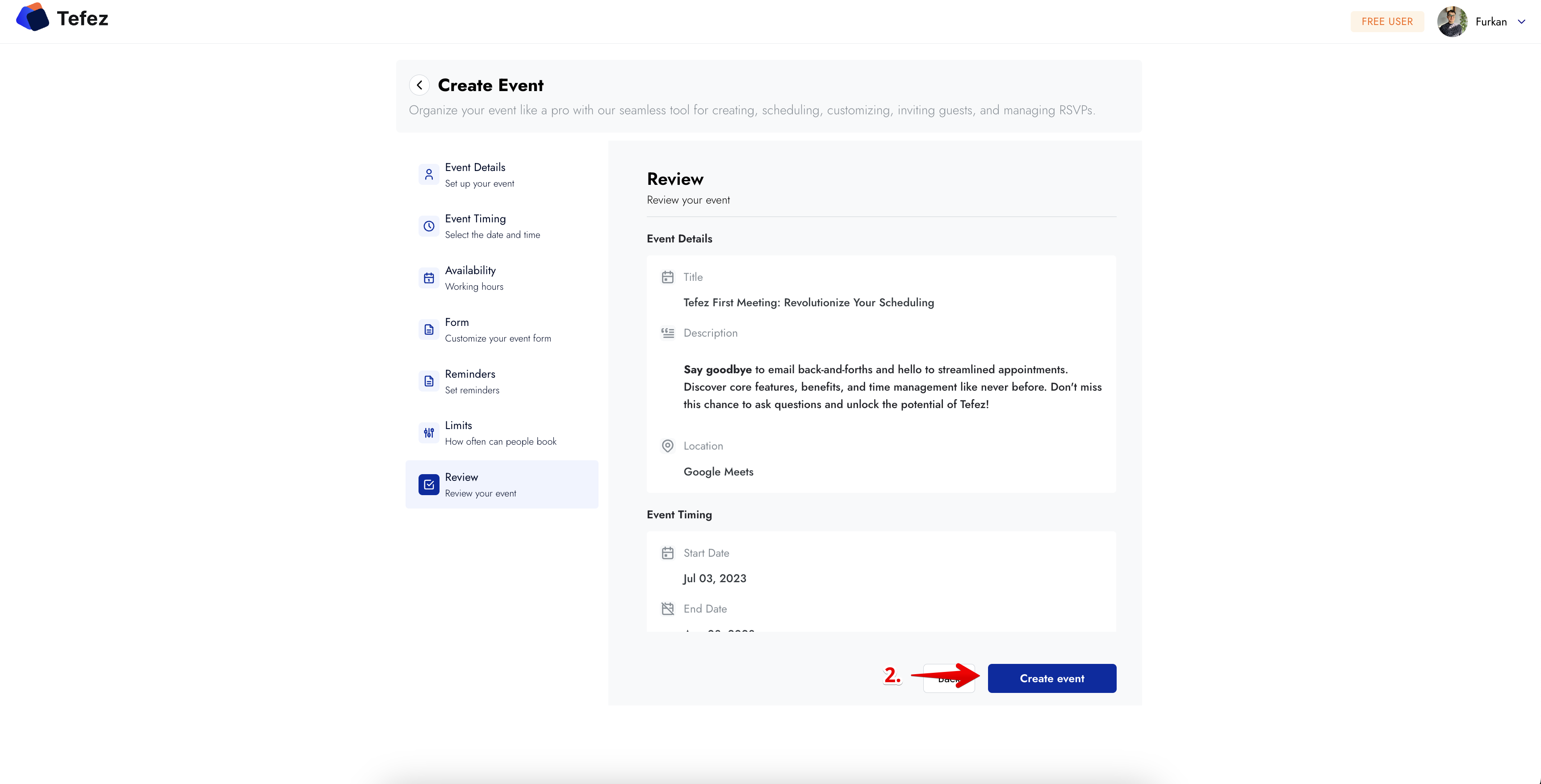
Task: Click the Event Timing clock icon
Action: pos(429,226)
